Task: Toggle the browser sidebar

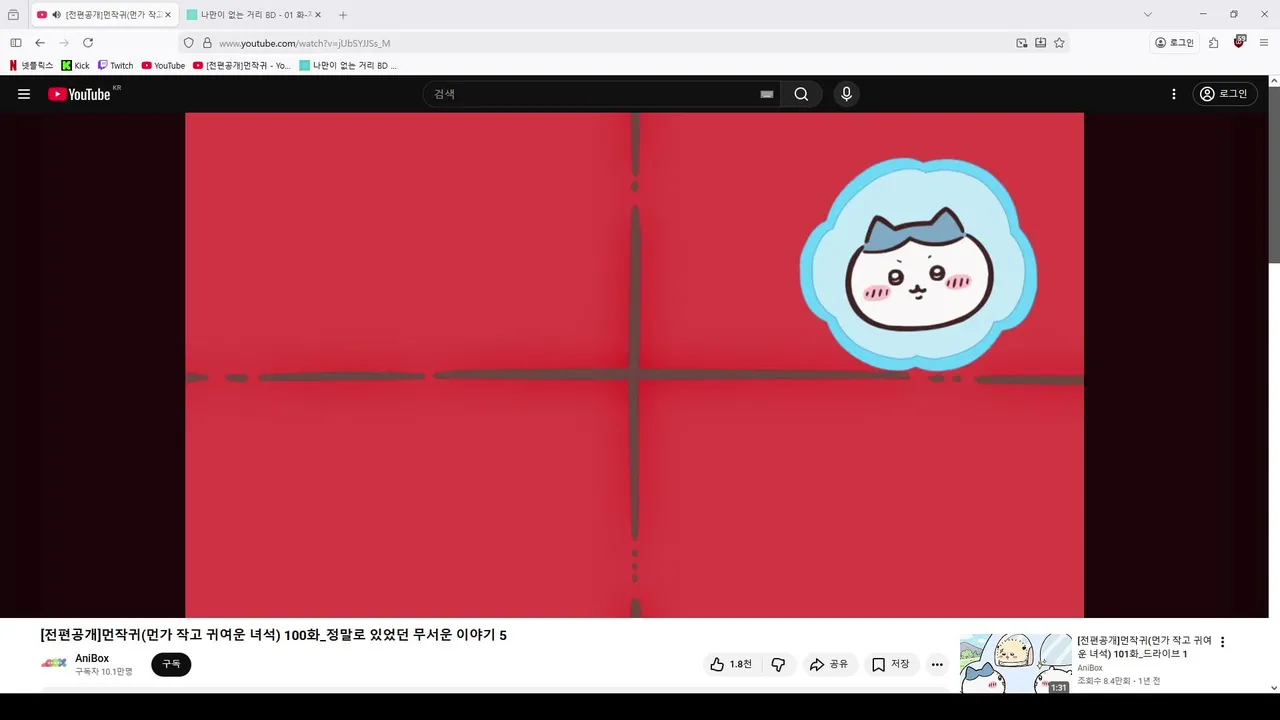Action: point(15,43)
